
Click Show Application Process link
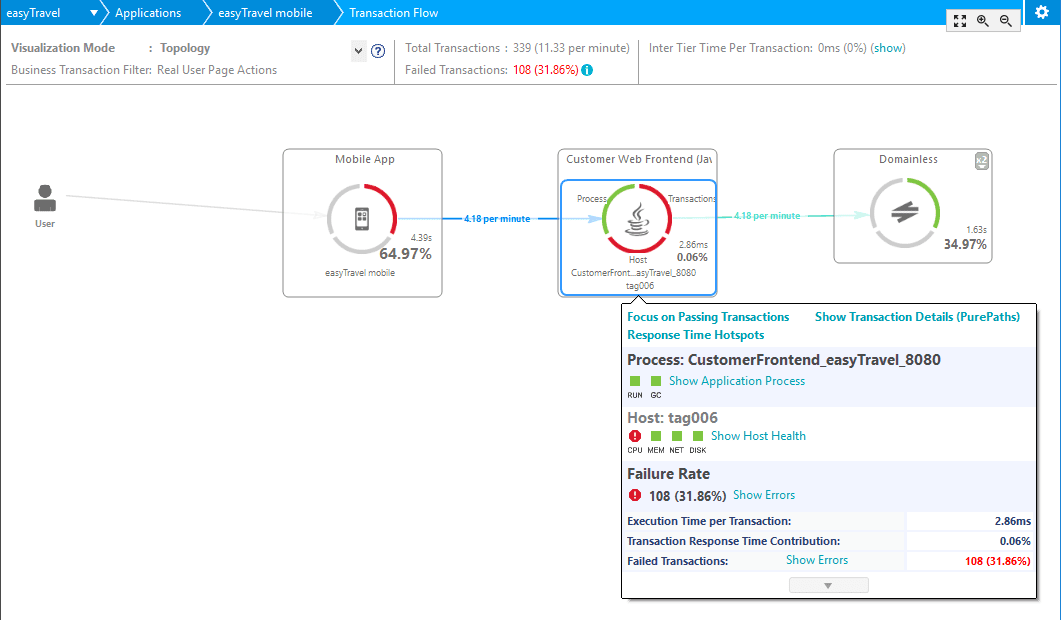click(737, 381)
